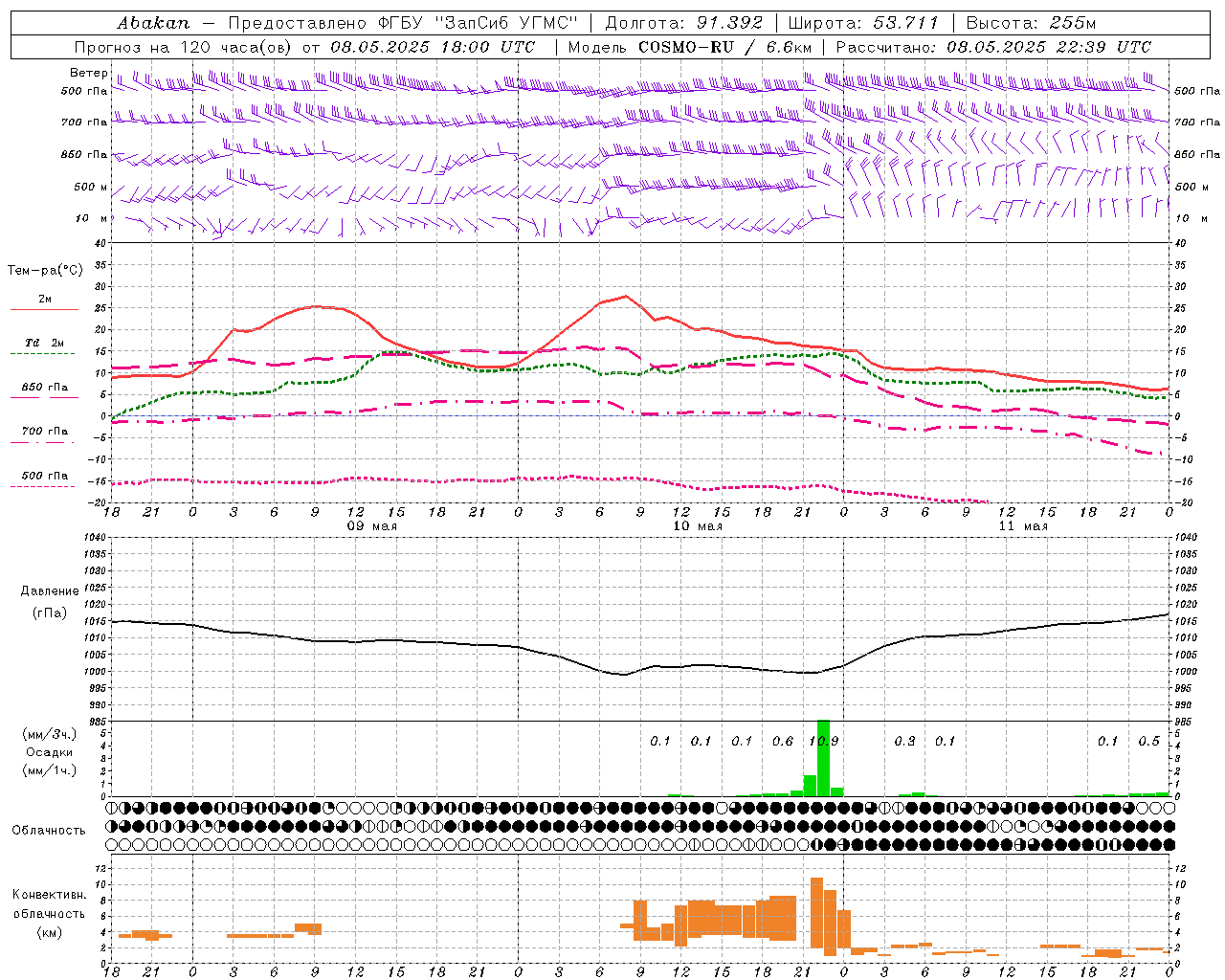Click the model name COSMO-RU / 6.6км
1225x980 pixels.
coord(724,47)
